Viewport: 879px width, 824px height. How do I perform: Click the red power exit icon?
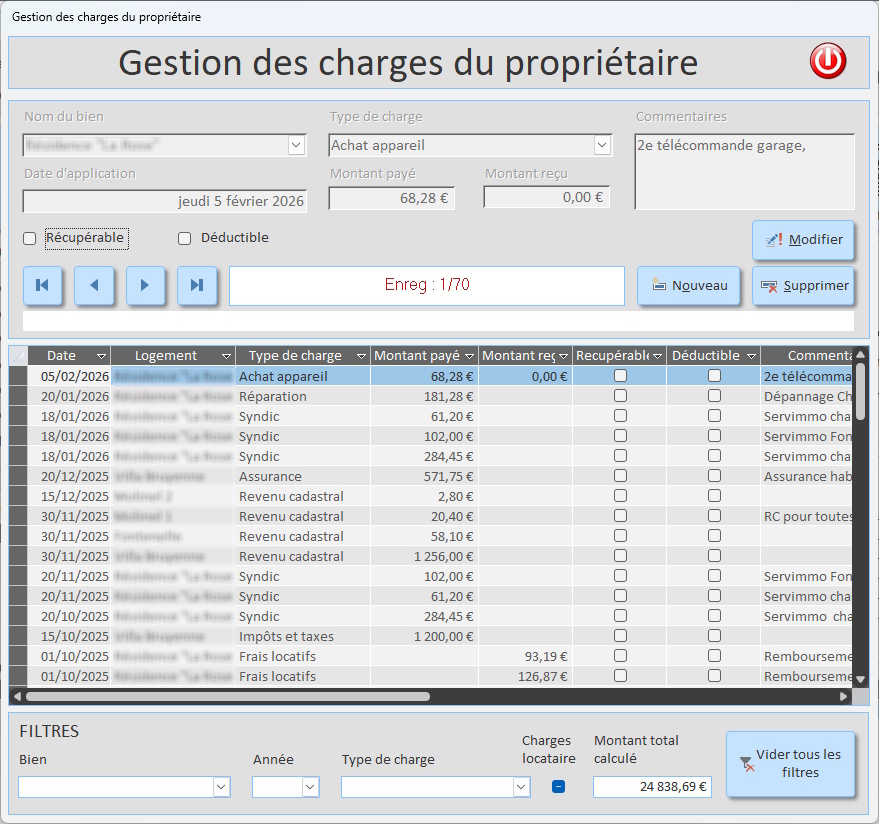pos(827,62)
